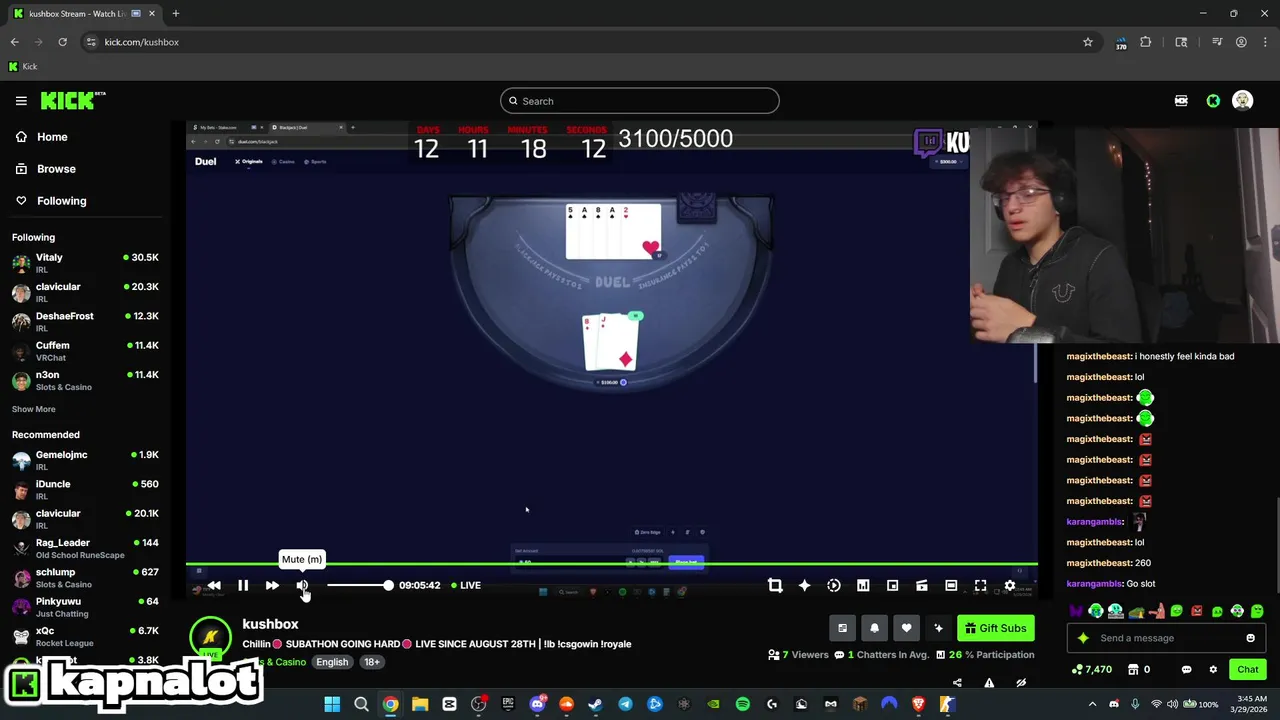Toggle theater mode in player
Image resolution: width=1280 pixels, height=720 pixels.
tap(951, 585)
